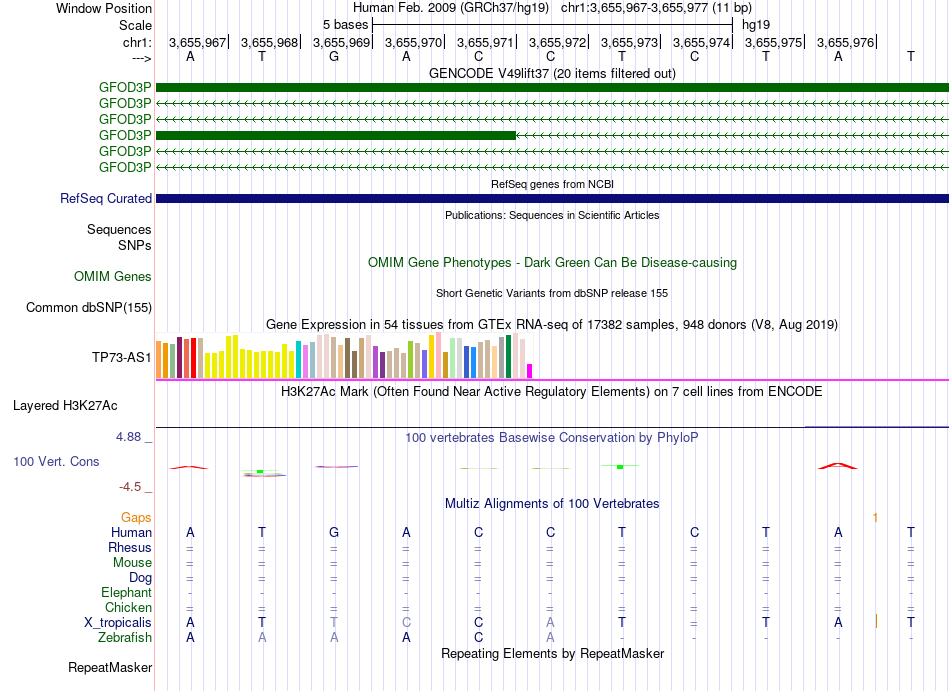Click the dark blue RefSeq Curated transcript bar
Image resolution: width=950 pixels, height=691 pixels.
point(552,199)
